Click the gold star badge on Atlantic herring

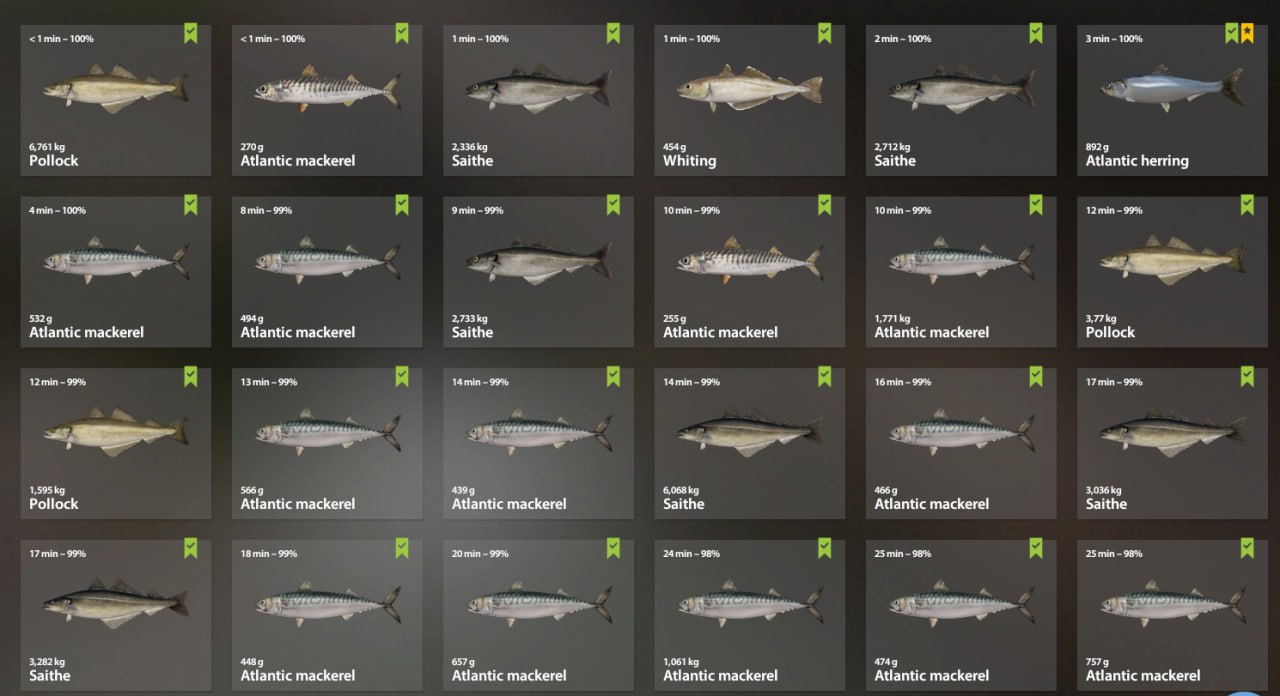coord(1247,34)
